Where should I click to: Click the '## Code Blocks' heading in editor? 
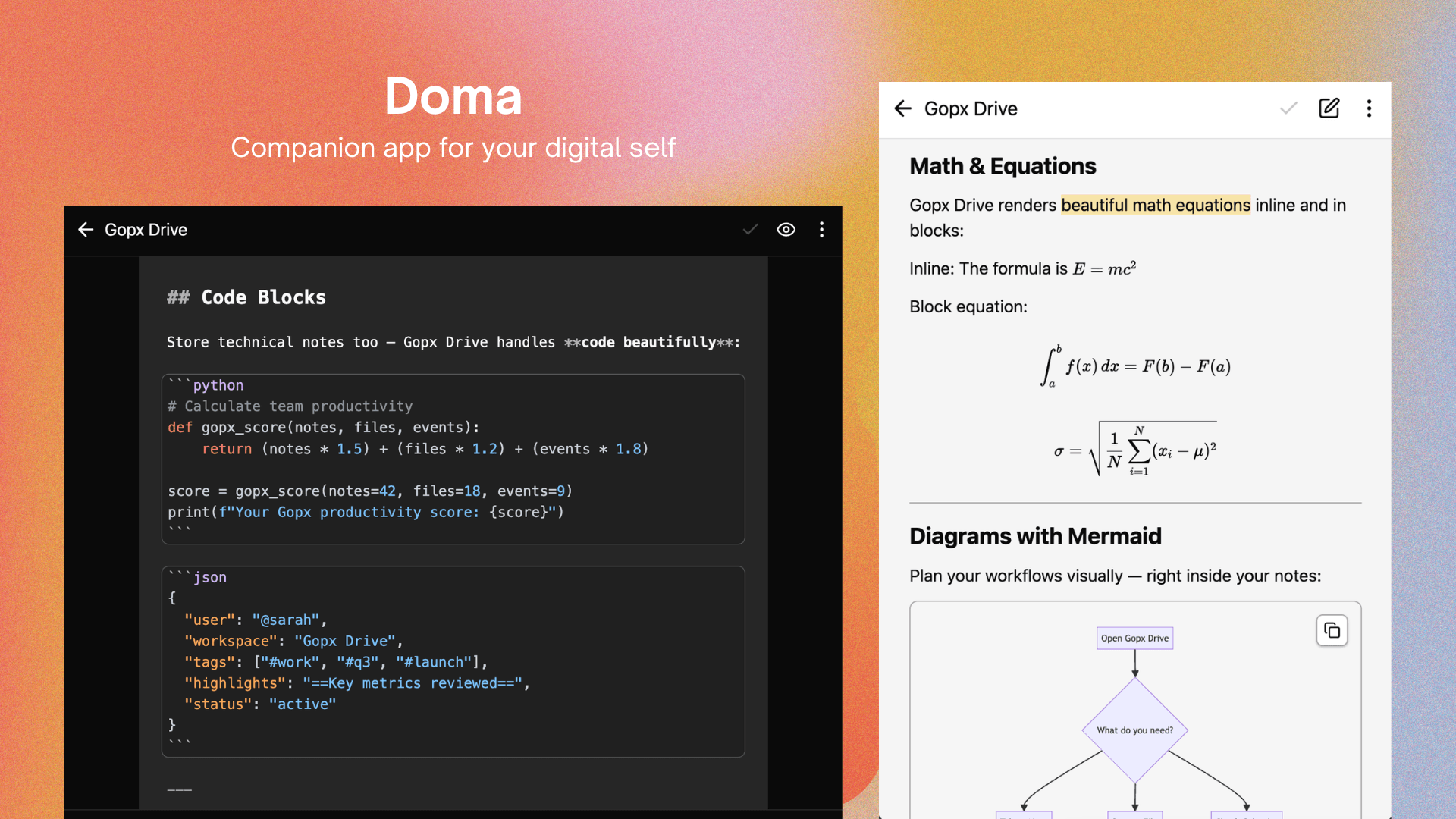click(246, 297)
